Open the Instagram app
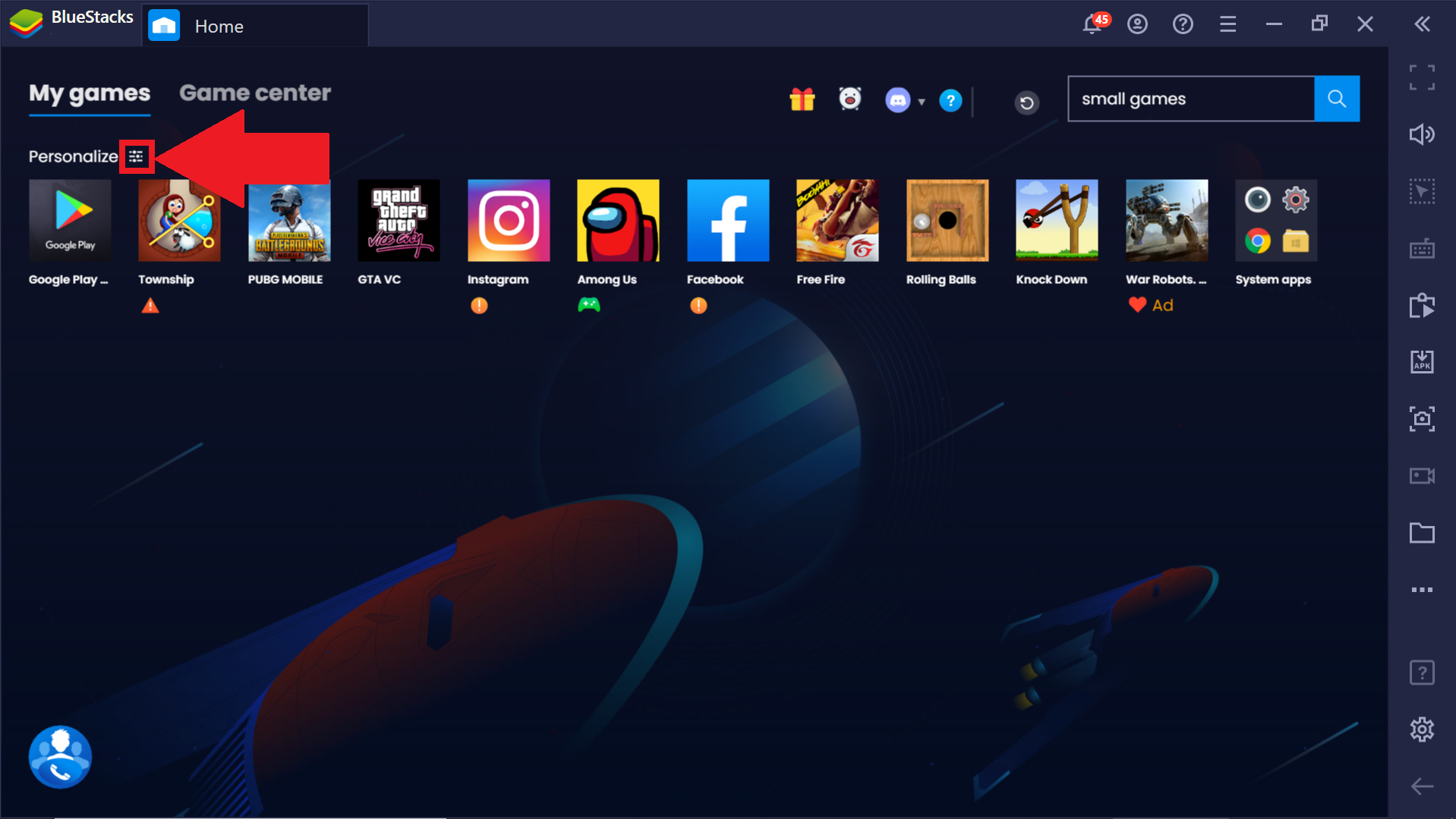This screenshot has height=819, width=1456. [509, 221]
